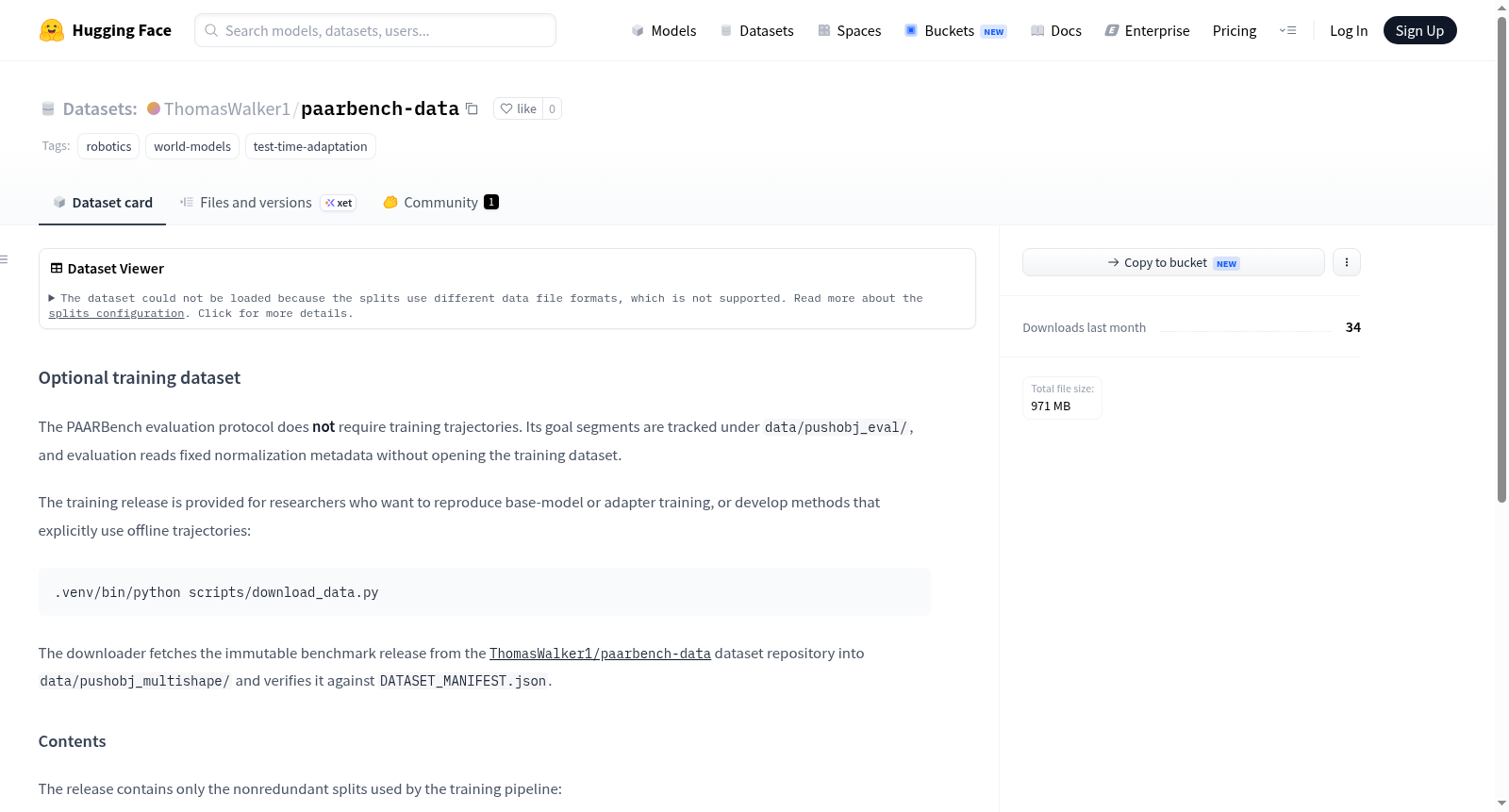Click the "data/pushobj_eval/" inline code
Viewport: 1509px width, 812px height.
tap(837, 427)
